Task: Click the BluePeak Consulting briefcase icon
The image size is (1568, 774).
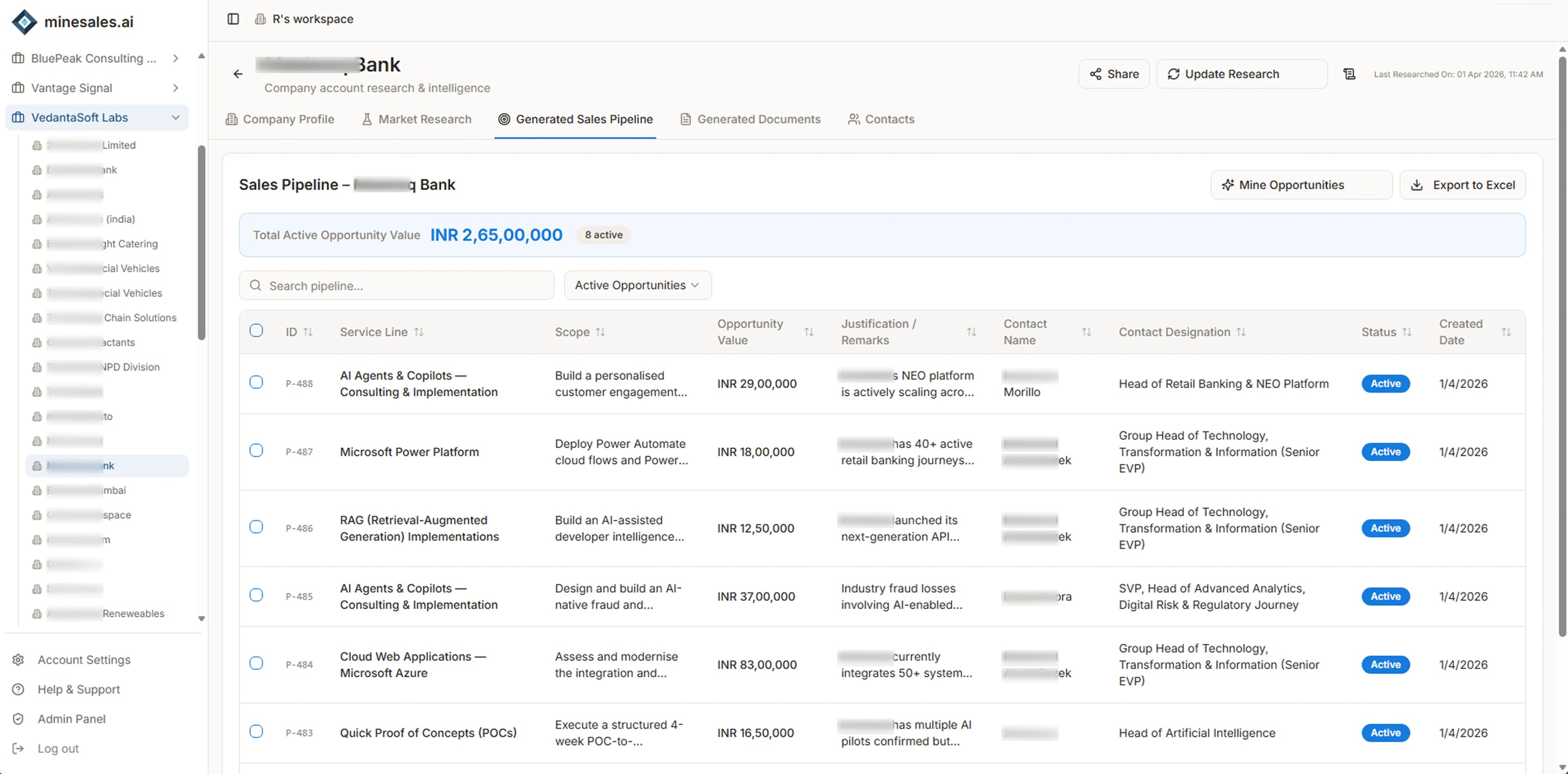Action: [18, 58]
